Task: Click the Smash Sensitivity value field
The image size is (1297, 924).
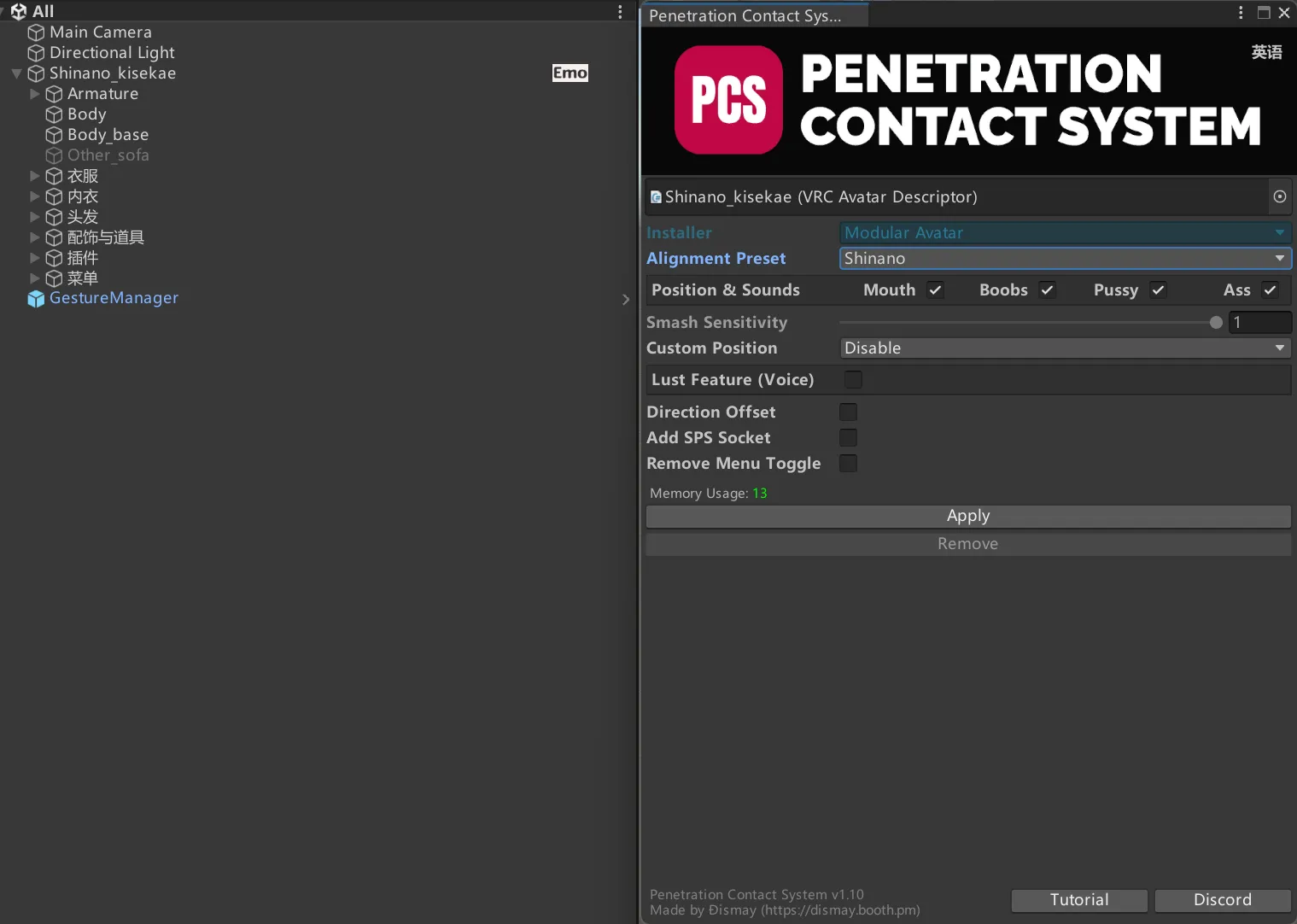Action: [x=1259, y=322]
